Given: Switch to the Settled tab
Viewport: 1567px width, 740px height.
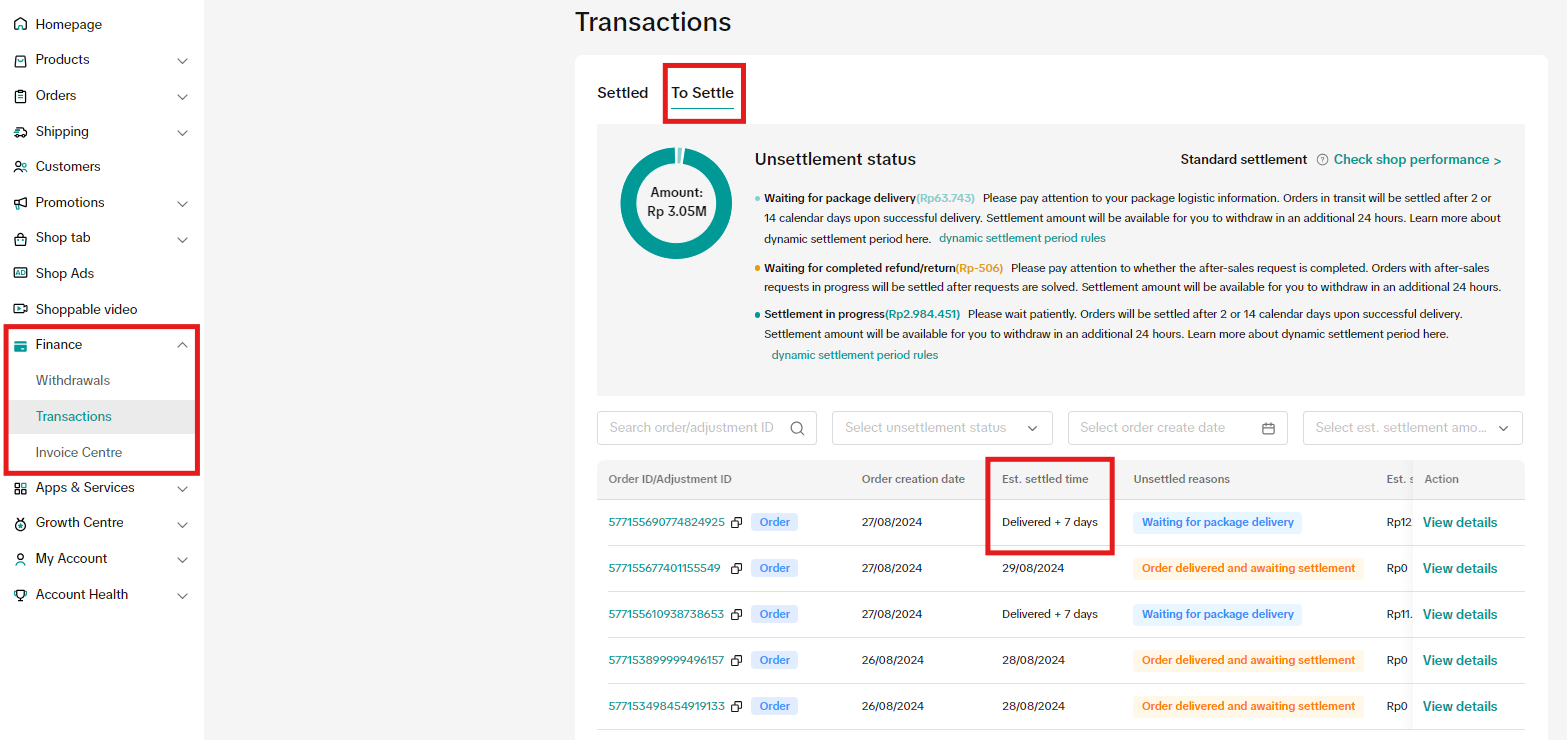Looking at the screenshot, I should click(x=622, y=93).
